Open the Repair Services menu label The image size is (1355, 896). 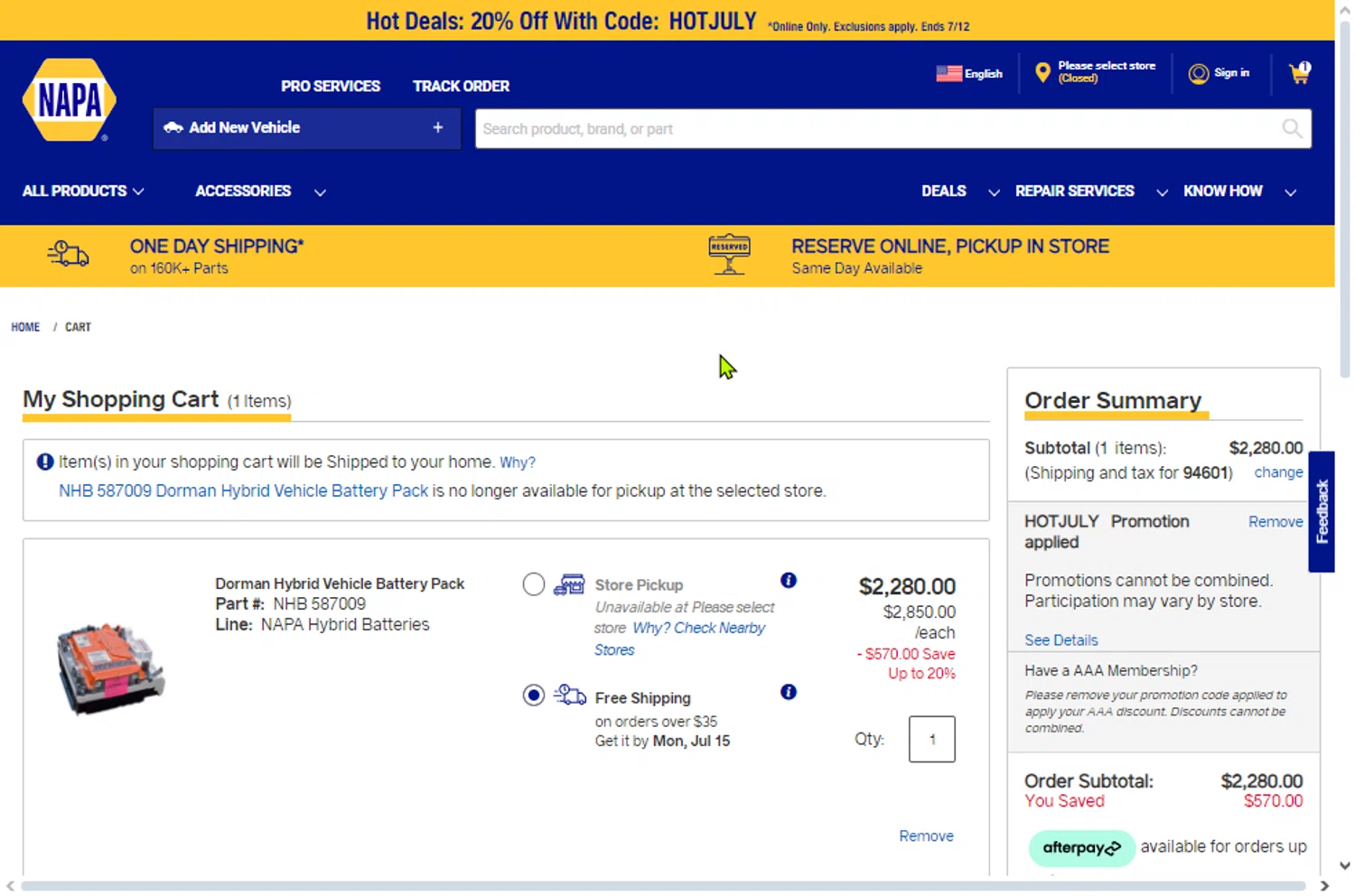click(1075, 191)
